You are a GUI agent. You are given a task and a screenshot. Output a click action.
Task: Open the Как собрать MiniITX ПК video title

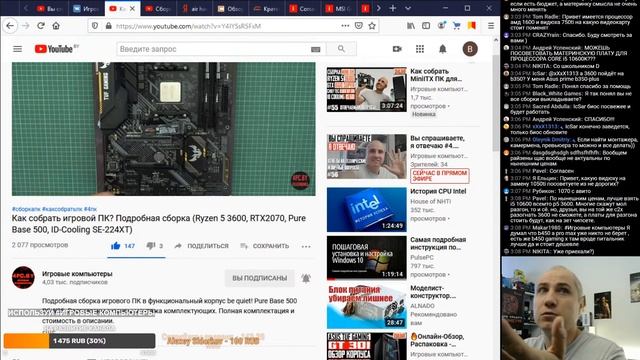click(x=436, y=75)
